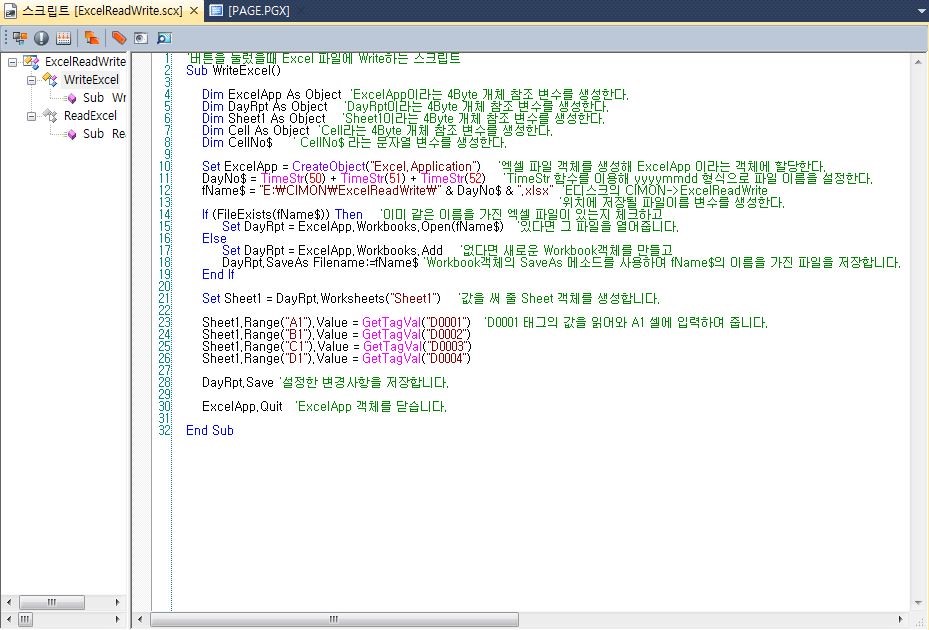929x630 pixels.
Task: Click the code editor horizontal scrollbar thumb
Action: 334,619
